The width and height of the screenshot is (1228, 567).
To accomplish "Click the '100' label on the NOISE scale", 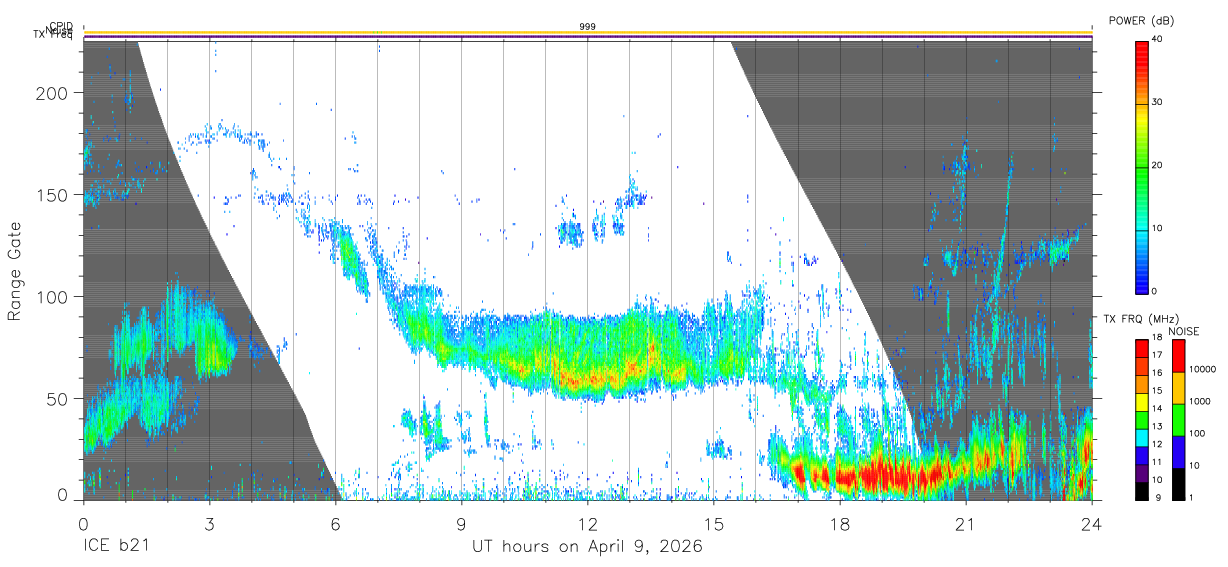I will [1199, 433].
